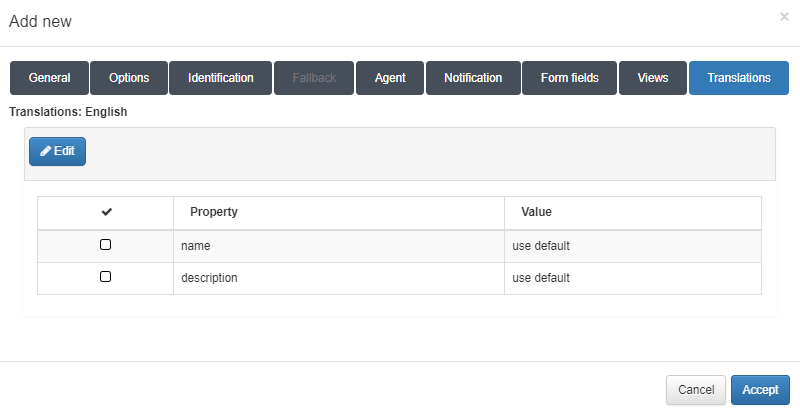Tick the checkbox for name property
Image resolution: width=800 pixels, height=415 pixels.
pyautogui.click(x=106, y=245)
